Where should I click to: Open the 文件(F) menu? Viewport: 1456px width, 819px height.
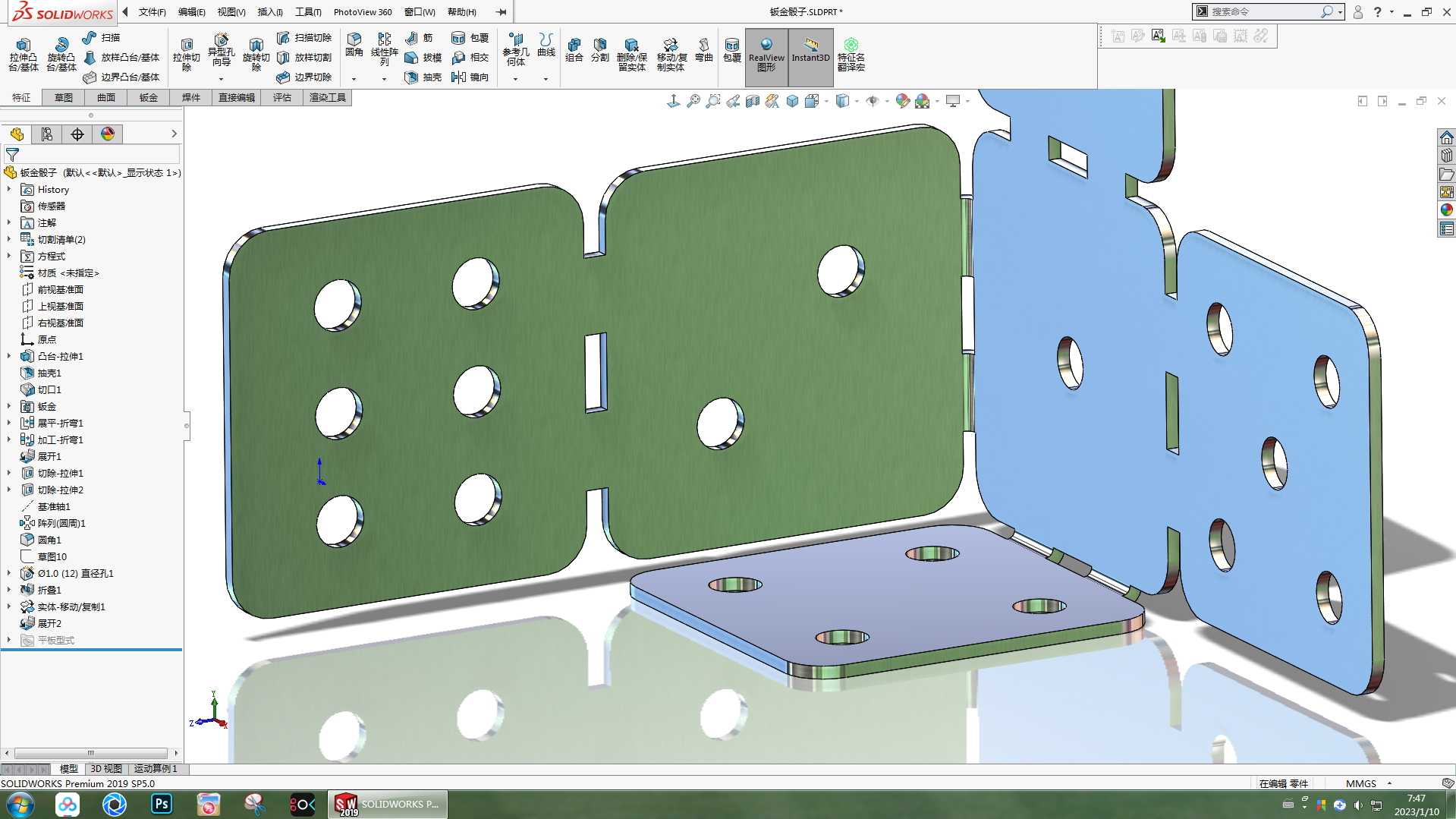[x=152, y=12]
